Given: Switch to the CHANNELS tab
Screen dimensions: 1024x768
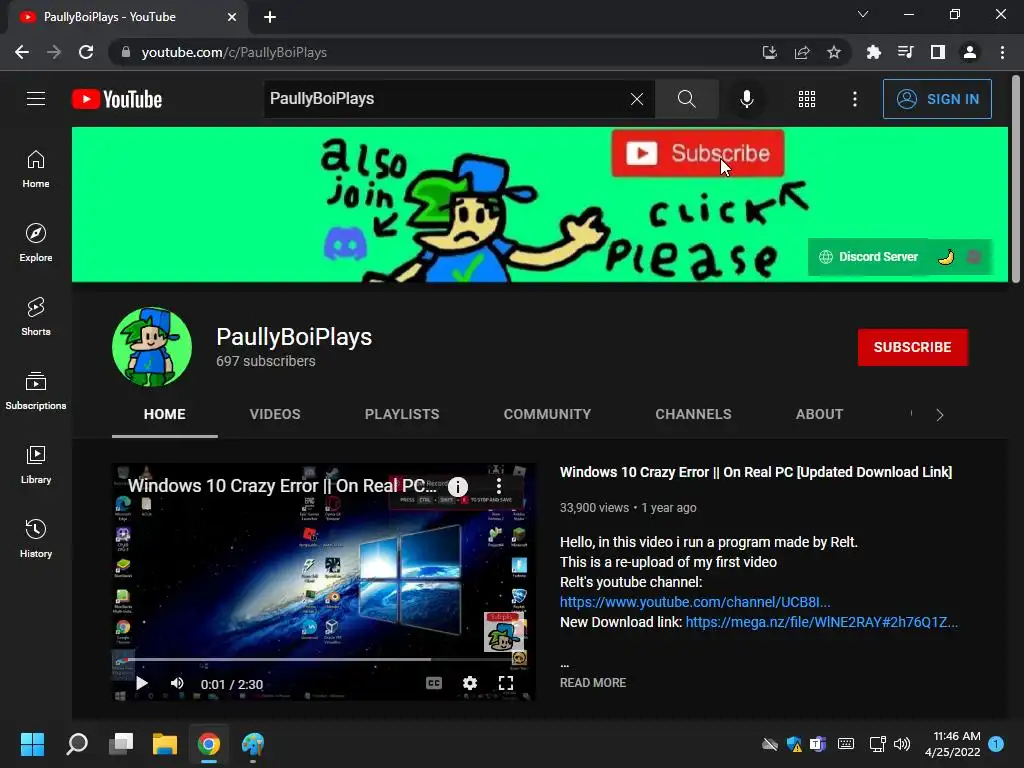Looking at the screenshot, I should [693, 414].
